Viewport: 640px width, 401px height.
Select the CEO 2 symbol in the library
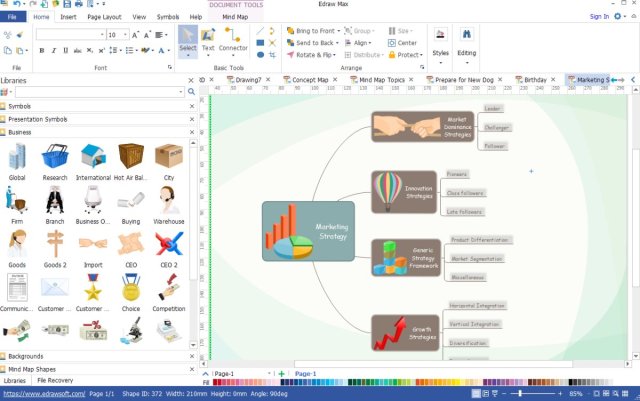click(x=169, y=246)
